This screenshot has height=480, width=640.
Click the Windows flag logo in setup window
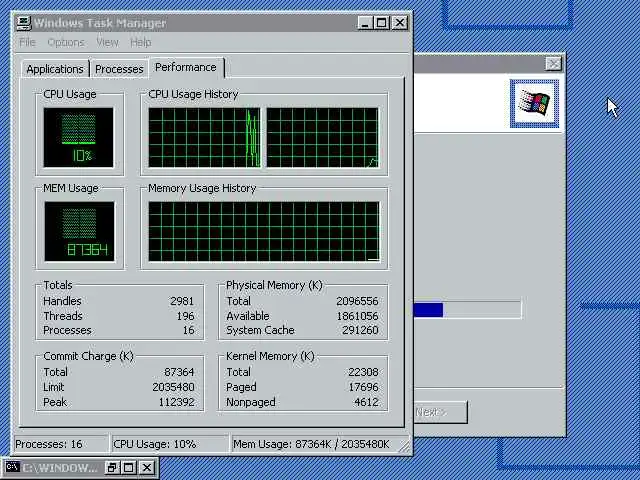pos(534,103)
